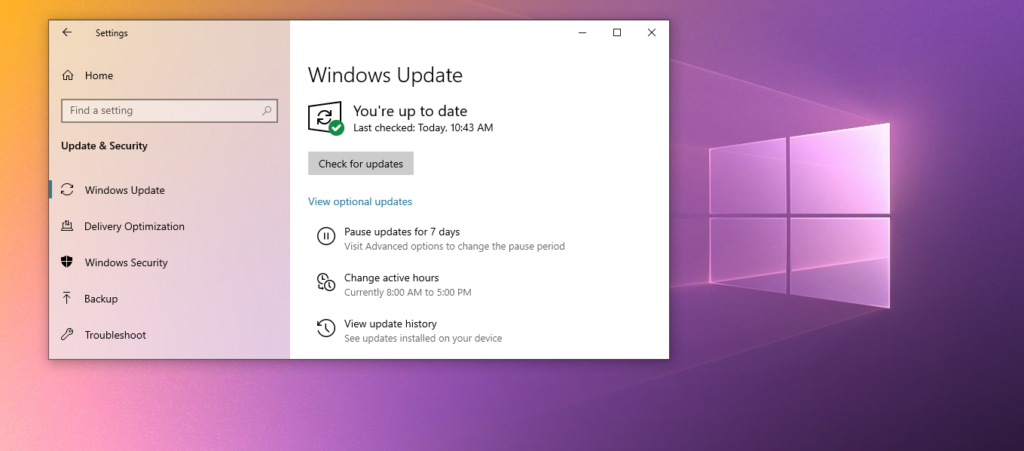Maximize the Settings window
Image resolution: width=1024 pixels, height=451 pixels.
tap(616, 33)
